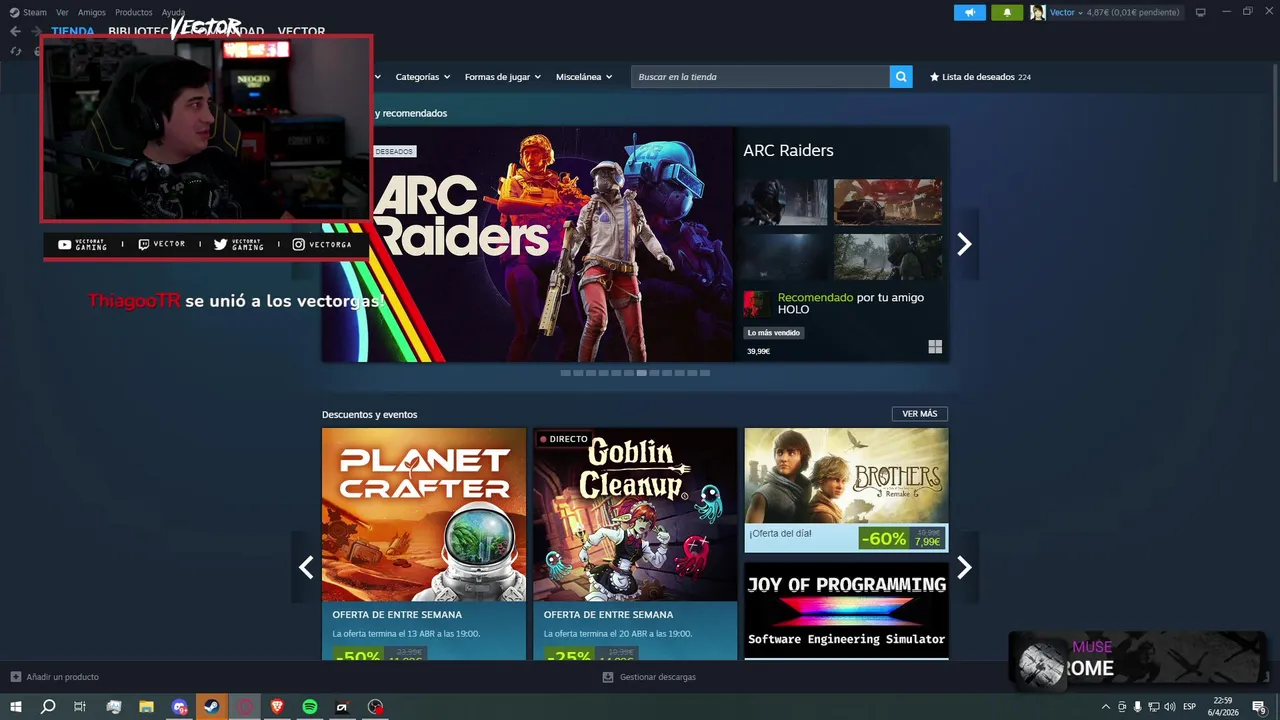Image resolution: width=1280 pixels, height=720 pixels.
Task: Open the Amigos menu
Action: [92, 12]
